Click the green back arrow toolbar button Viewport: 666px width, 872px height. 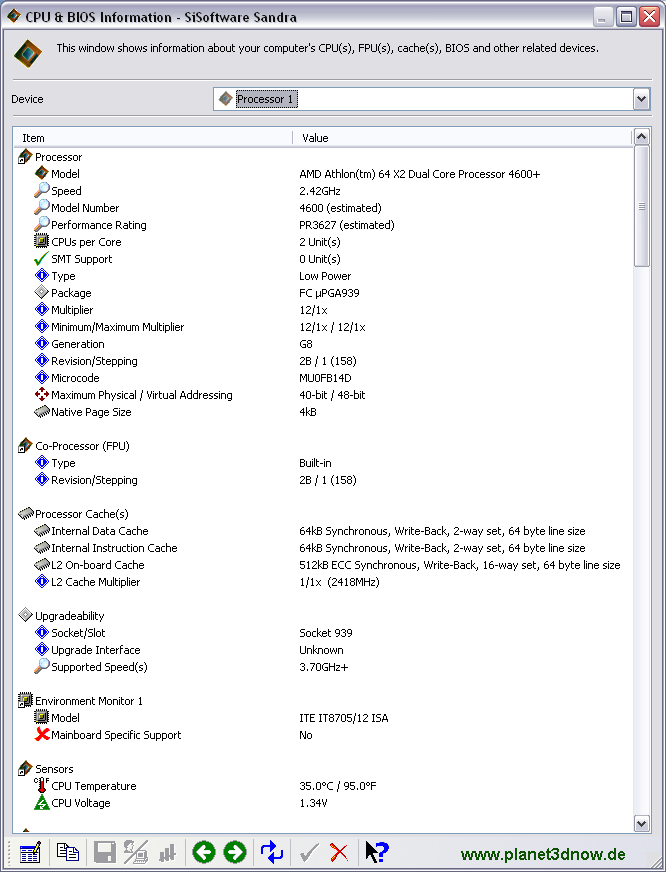click(203, 852)
